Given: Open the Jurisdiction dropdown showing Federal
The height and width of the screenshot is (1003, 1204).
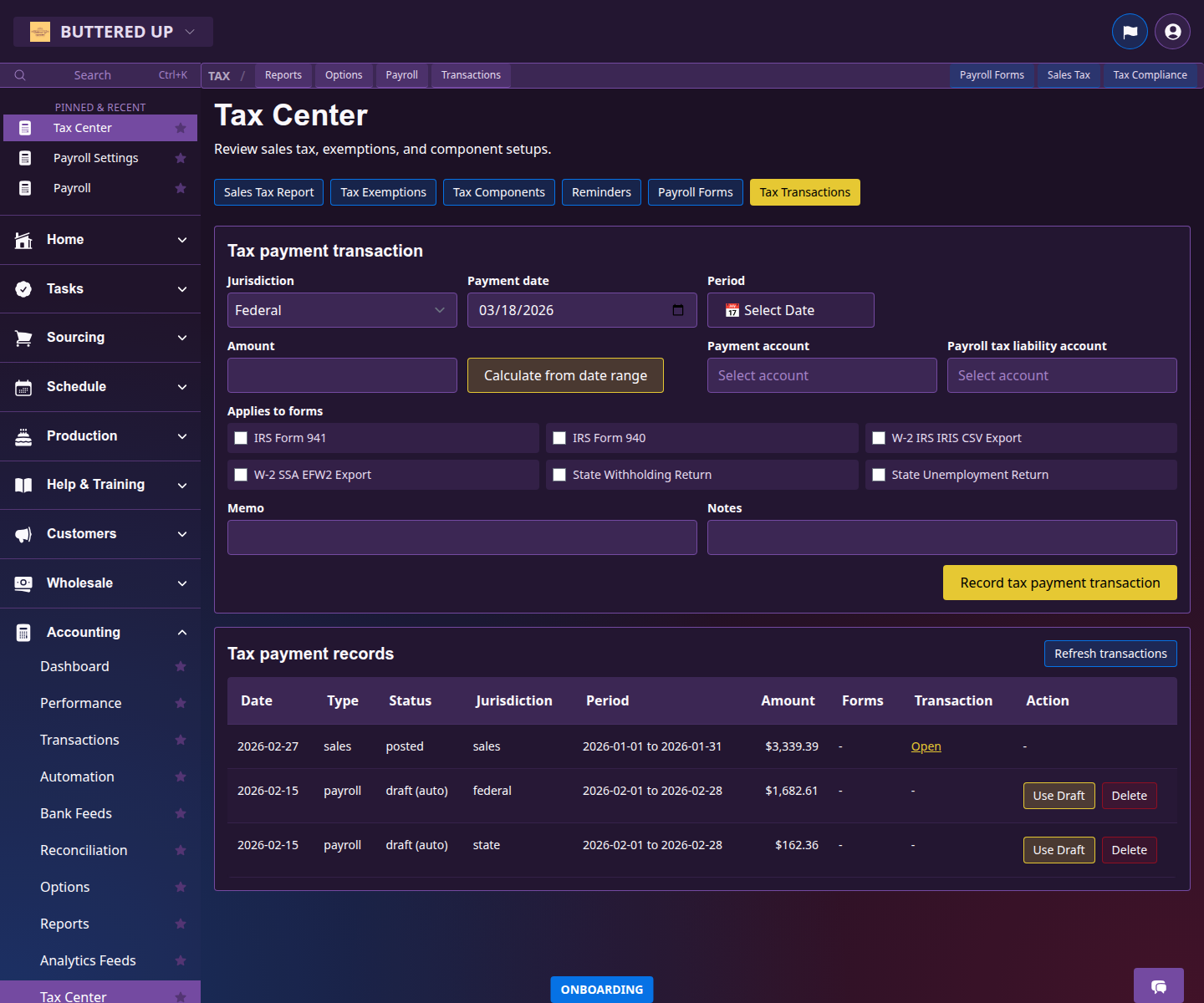Looking at the screenshot, I should coord(341,310).
